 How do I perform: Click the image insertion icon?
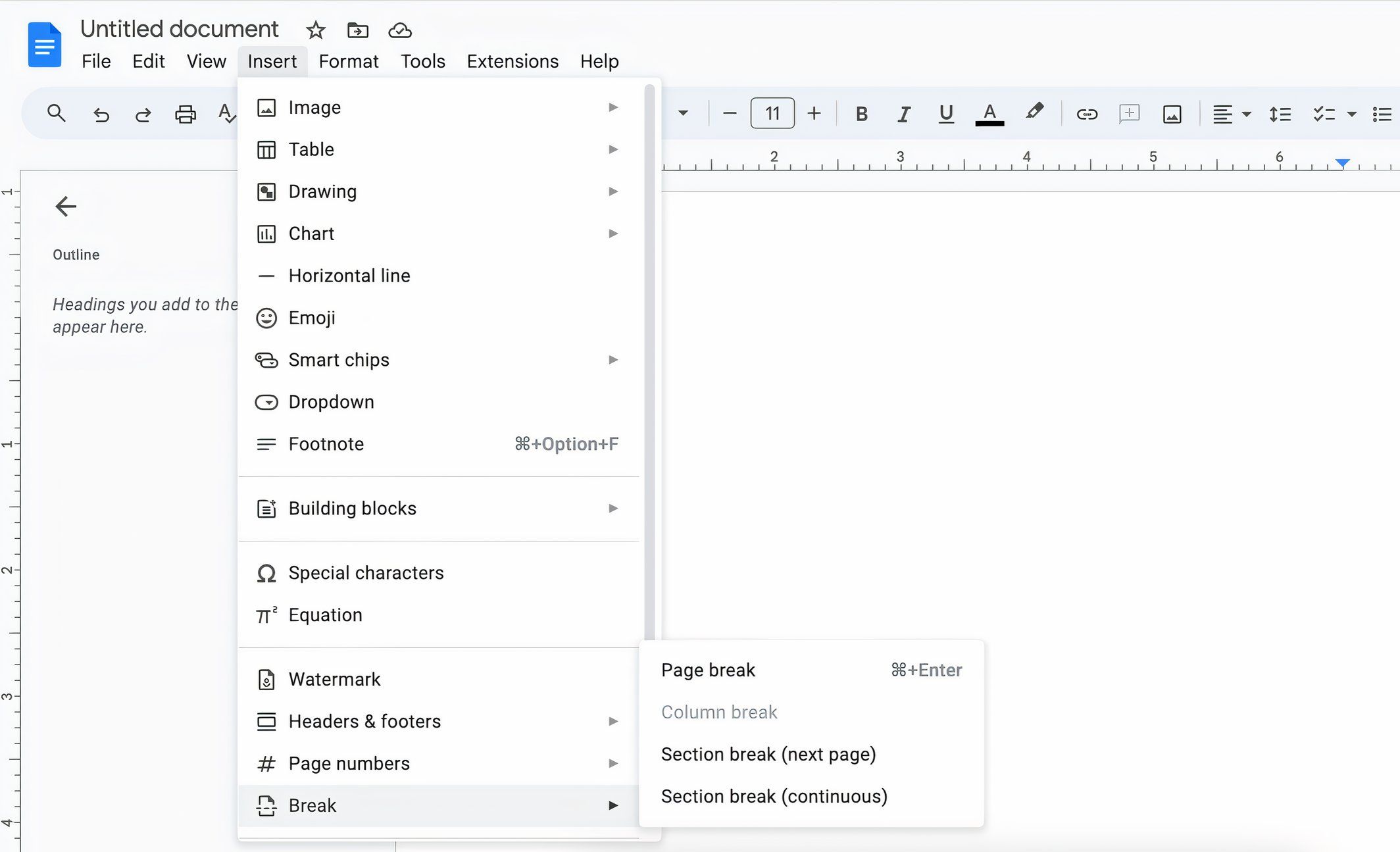[1170, 113]
